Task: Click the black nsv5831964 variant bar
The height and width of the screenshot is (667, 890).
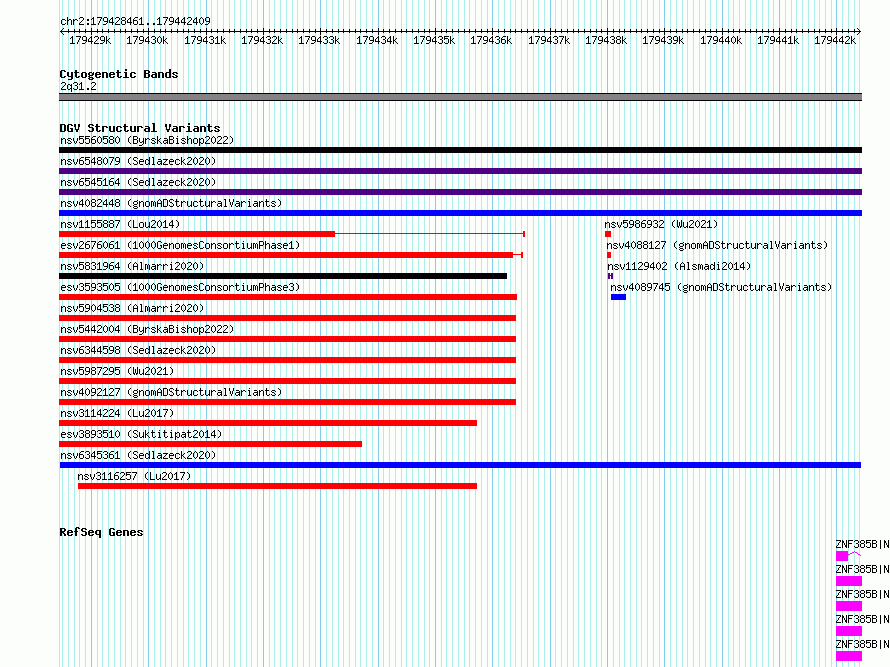Action: tap(283, 276)
